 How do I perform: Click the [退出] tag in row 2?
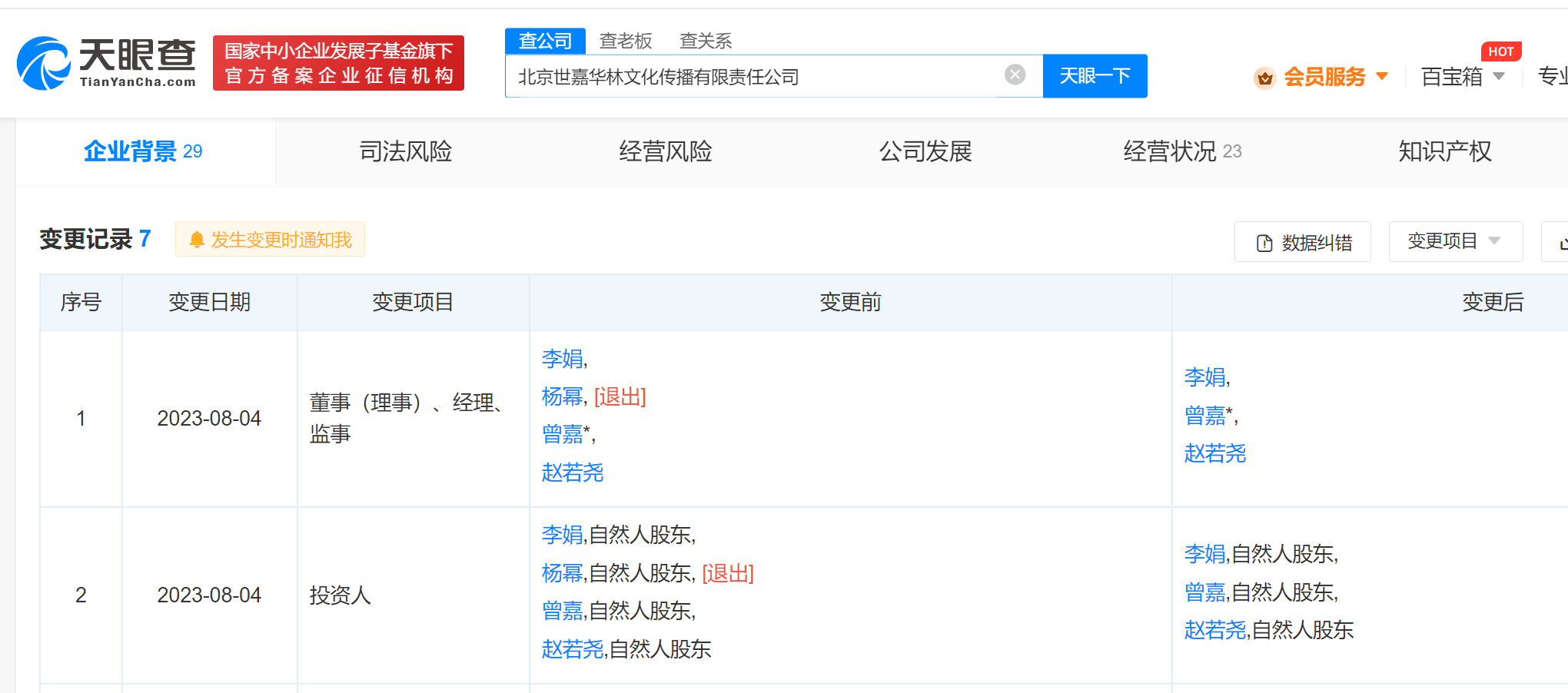[728, 573]
